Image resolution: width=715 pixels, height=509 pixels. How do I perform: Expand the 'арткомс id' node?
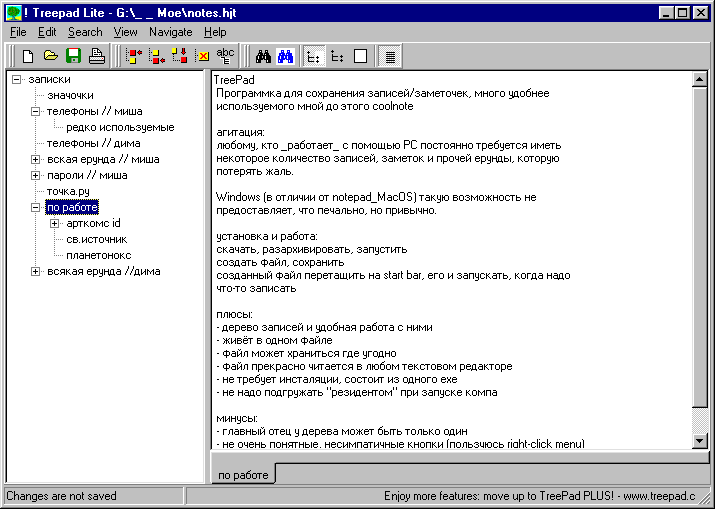click(55, 223)
